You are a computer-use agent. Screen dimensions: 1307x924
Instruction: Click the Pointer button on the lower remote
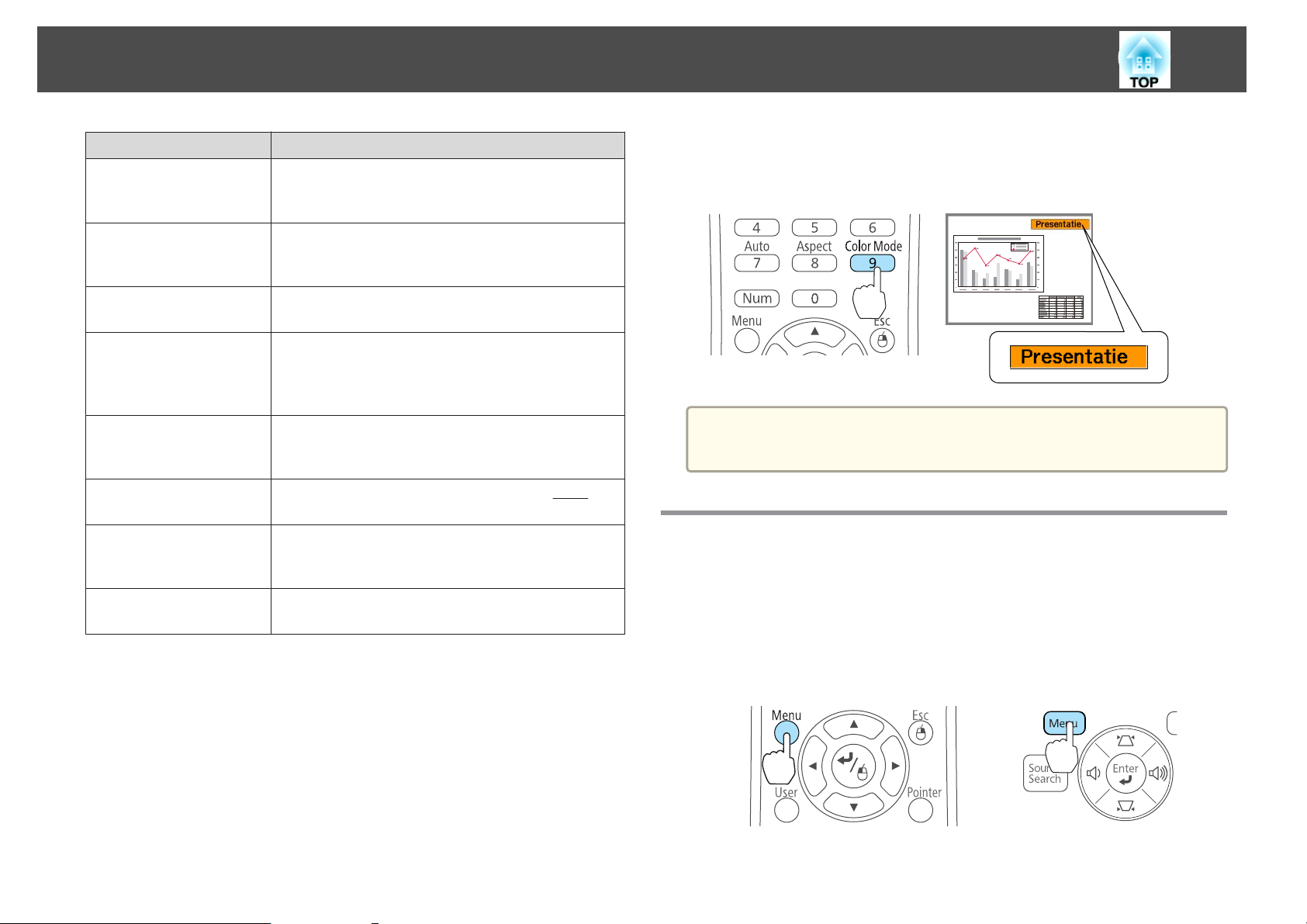921,811
